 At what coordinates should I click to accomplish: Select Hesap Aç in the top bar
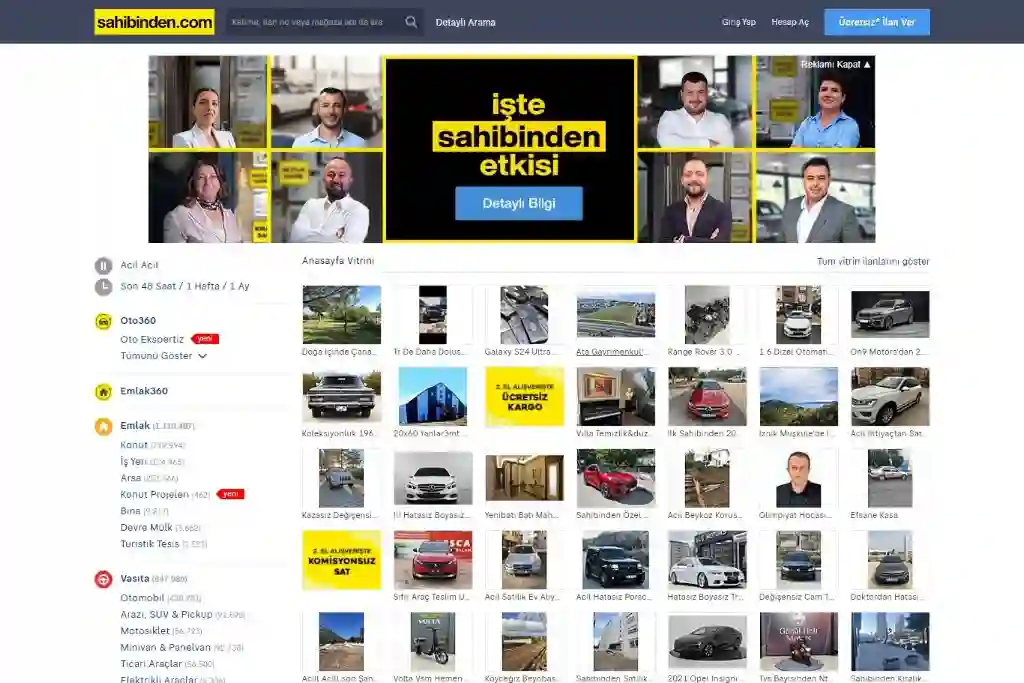click(x=790, y=22)
